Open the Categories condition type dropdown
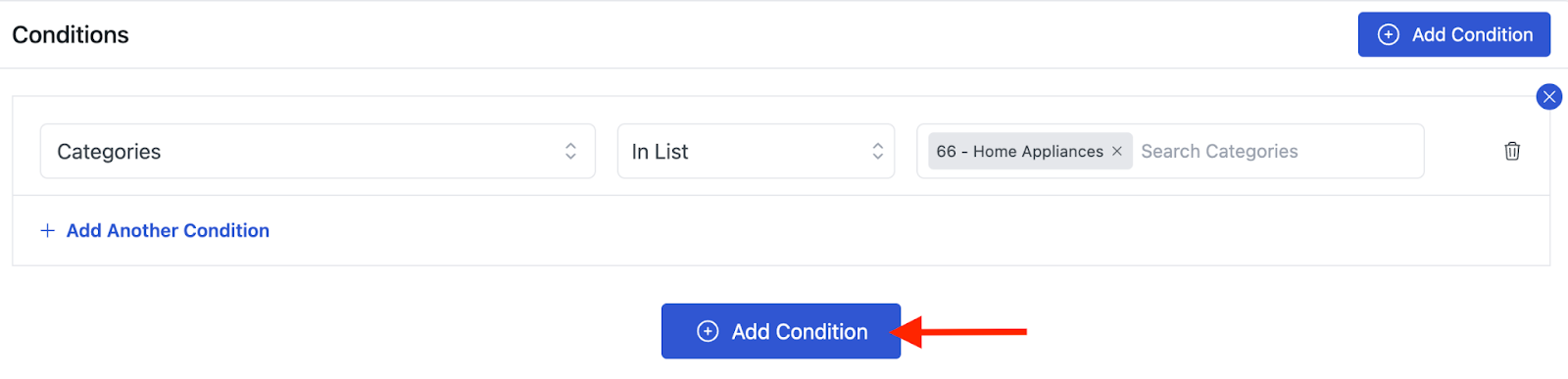The width and height of the screenshot is (1568, 379). point(318,151)
